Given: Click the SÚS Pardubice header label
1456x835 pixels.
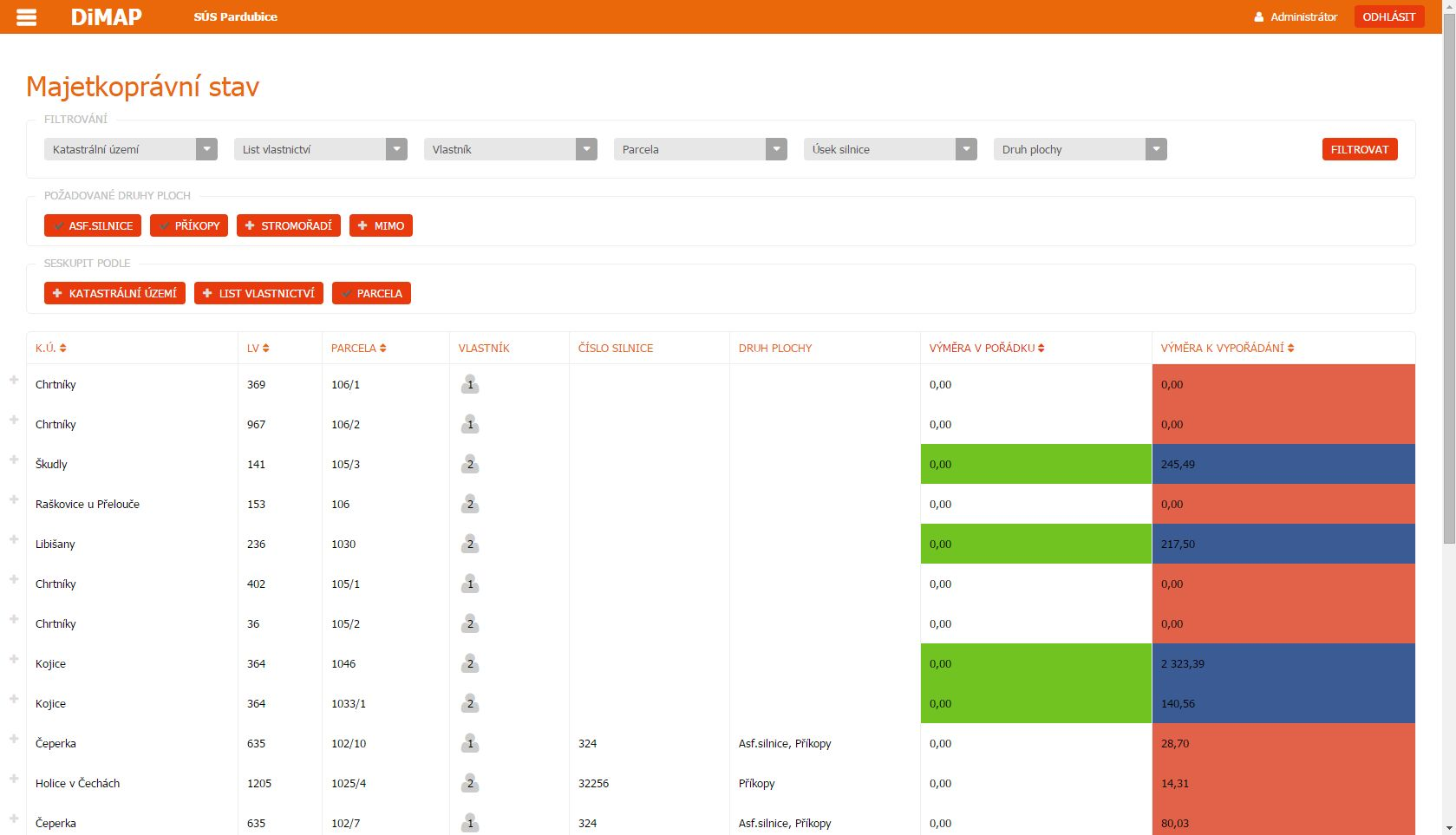Looking at the screenshot, I should 235,16.
